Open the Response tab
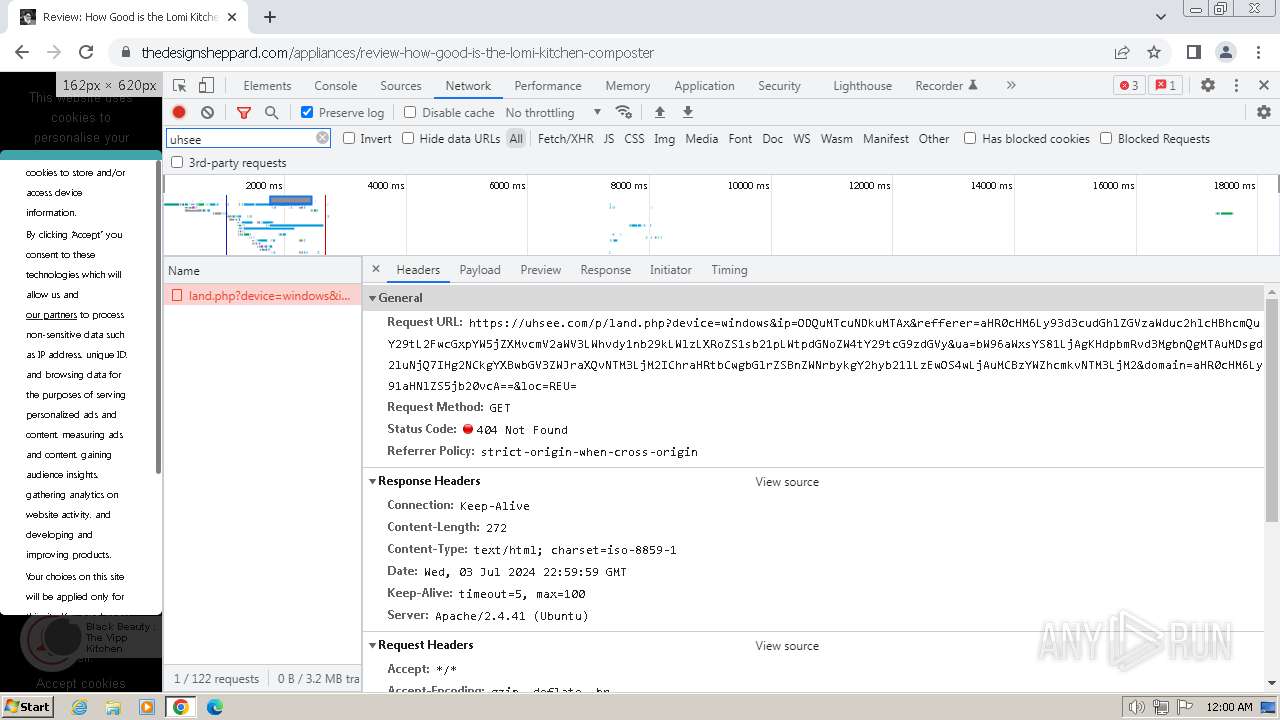Screen dimensions: 1280x720 point(606,270)
